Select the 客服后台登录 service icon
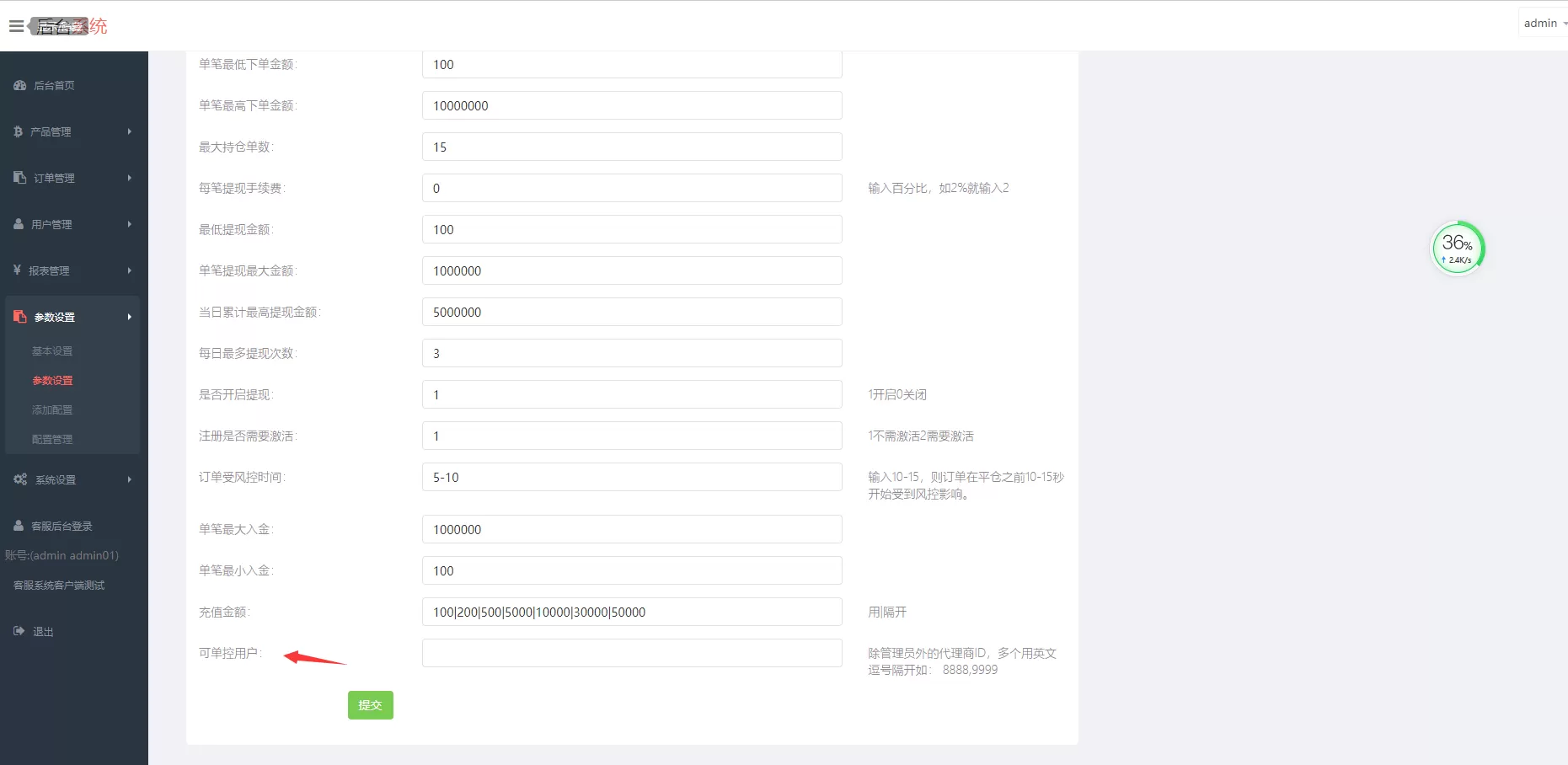This screenshot has width=1568, height=765. tap(17, 525)
